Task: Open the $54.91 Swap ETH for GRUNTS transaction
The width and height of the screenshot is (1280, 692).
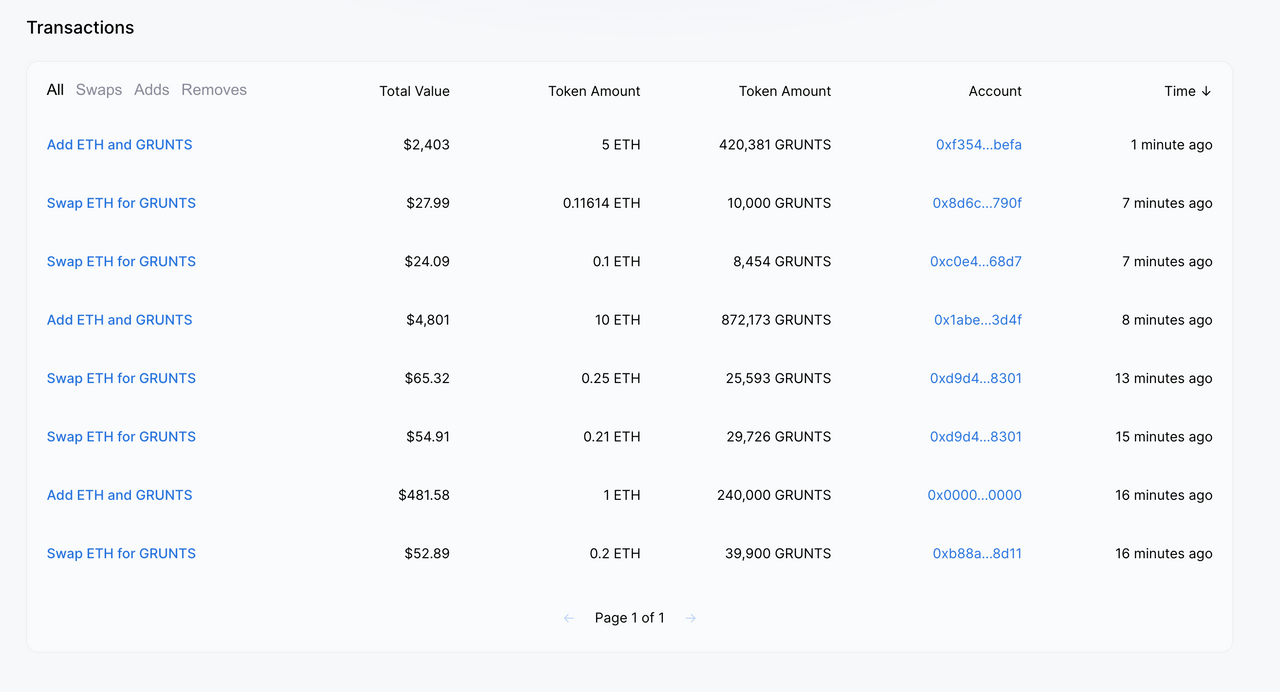Action: coord(121,437)
